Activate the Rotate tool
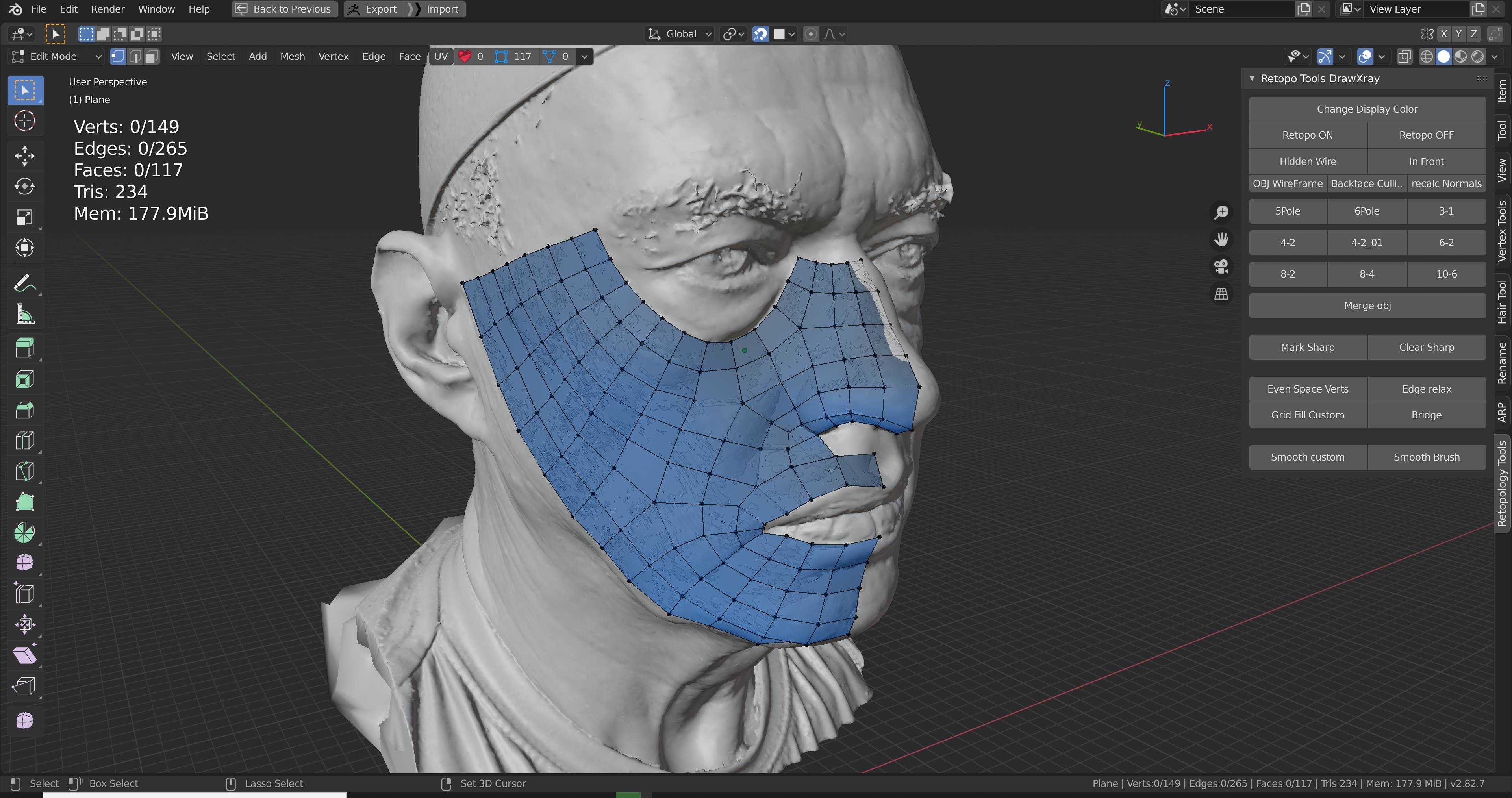The height and width of the screenshot is (798, 1512). [25, 187]
